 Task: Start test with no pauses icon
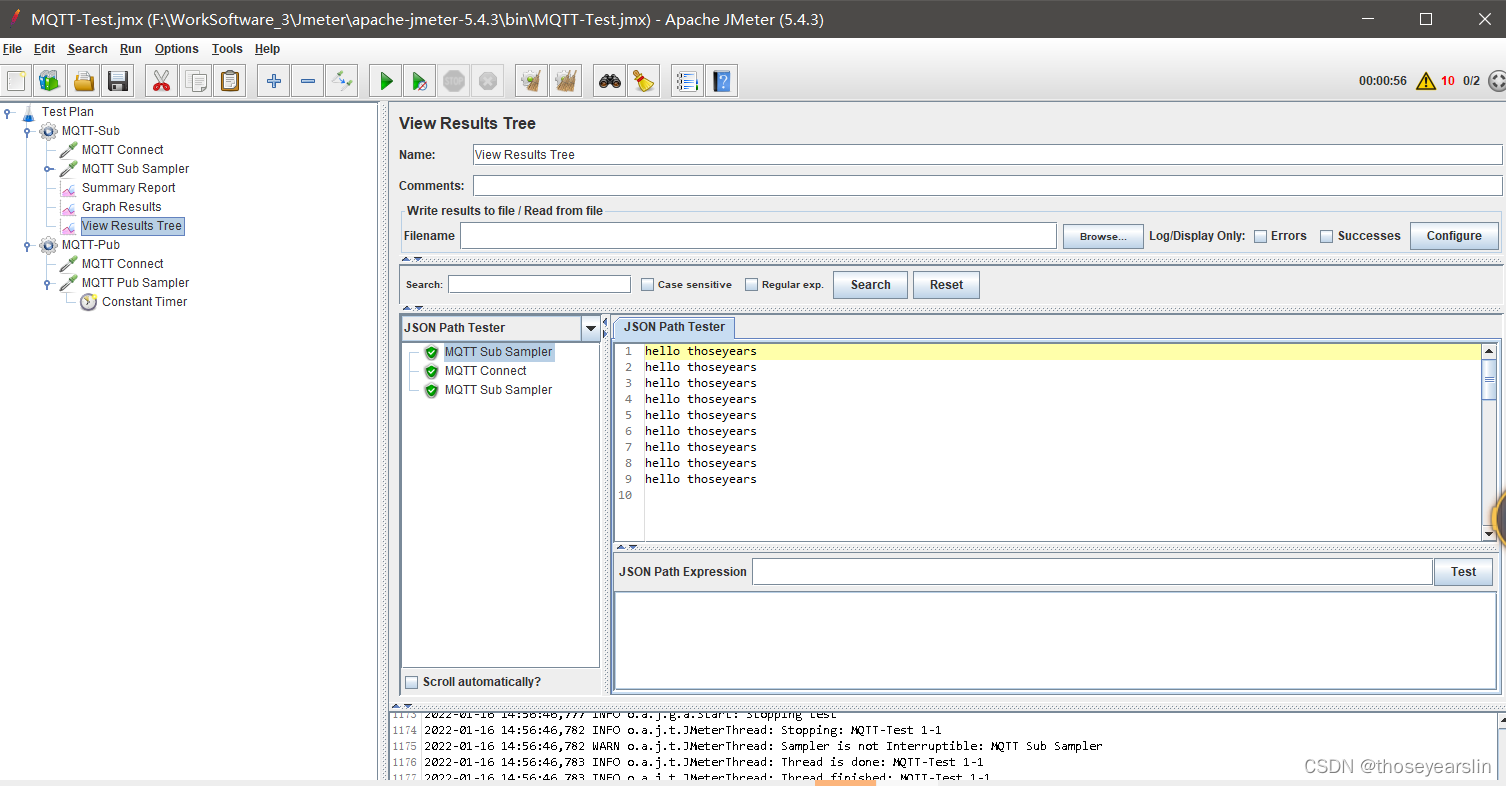click(x=420, y=81)
